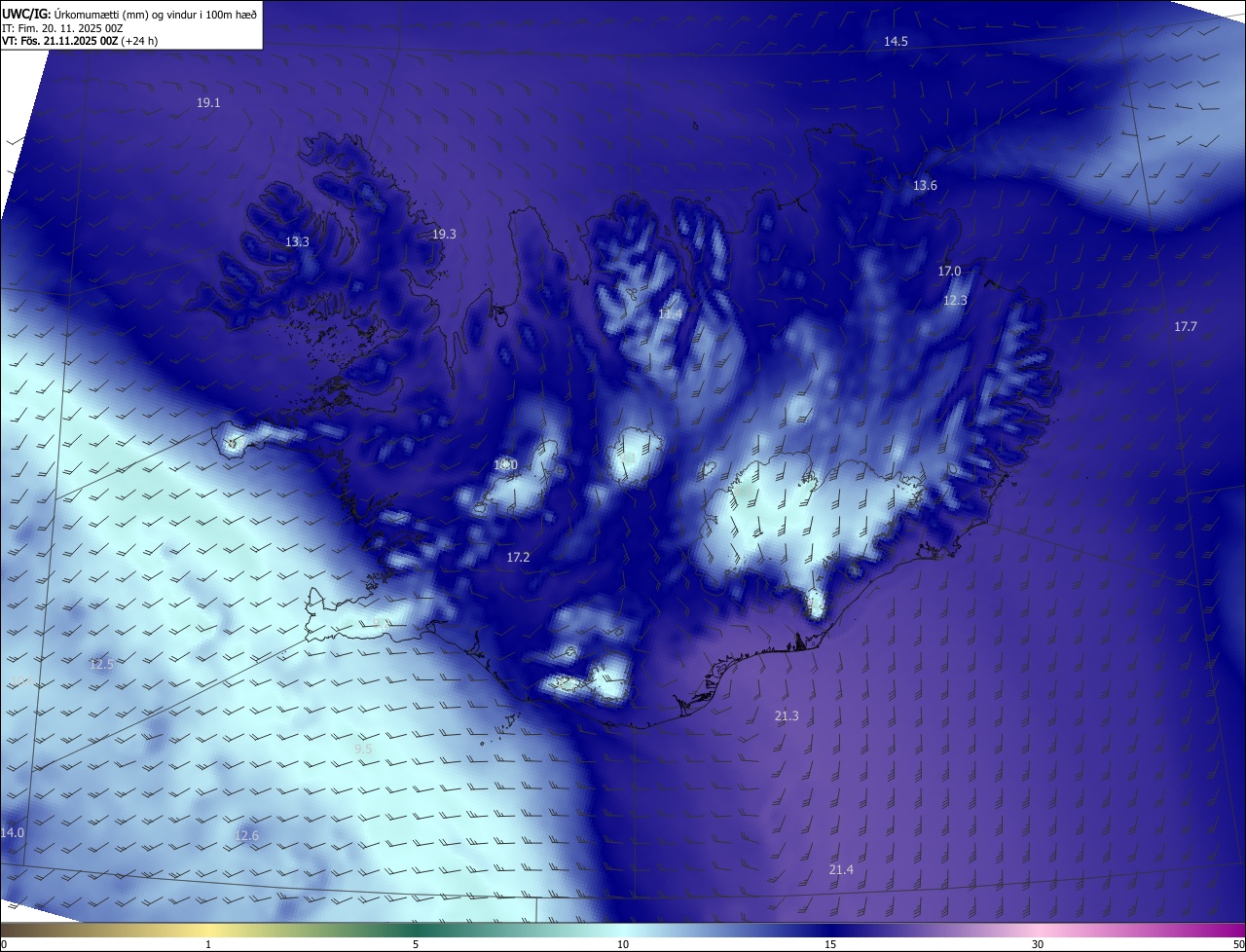Click the legend tick labeled 5

tap(416, 944)
